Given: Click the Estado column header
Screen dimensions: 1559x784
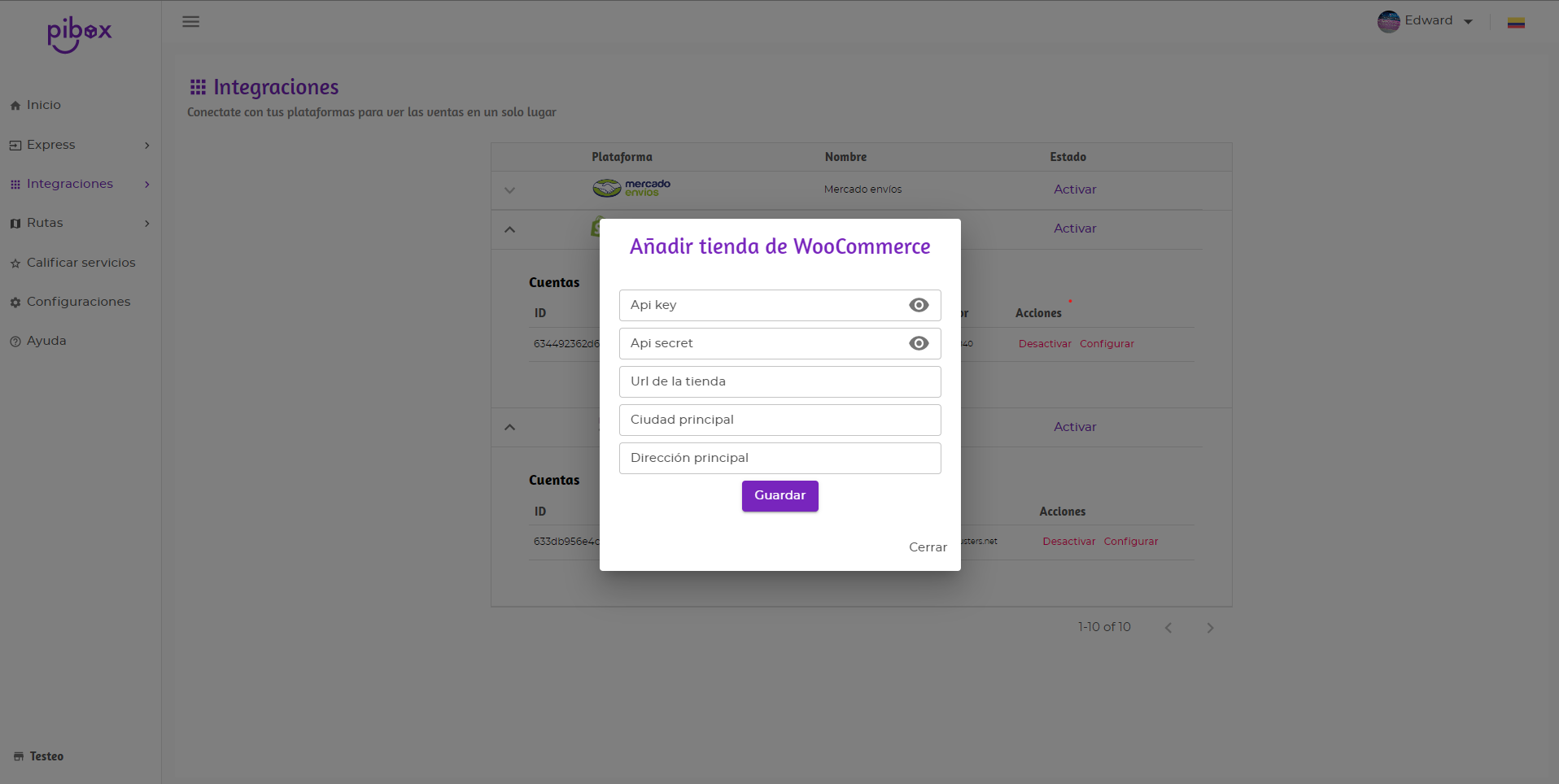Looking at the screenshot, I should pos(1068,157).
